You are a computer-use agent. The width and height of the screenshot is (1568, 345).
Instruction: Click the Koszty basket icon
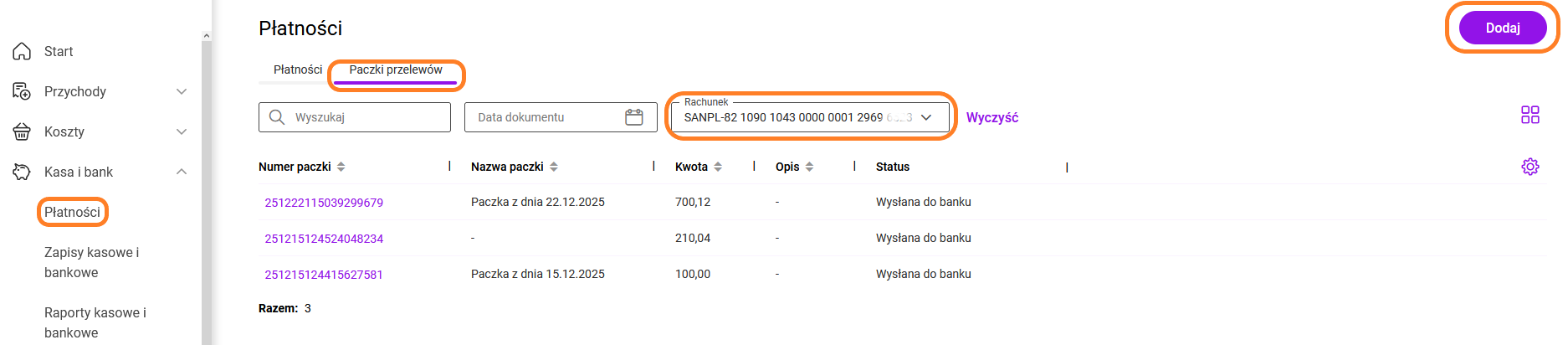click(22, 131)
